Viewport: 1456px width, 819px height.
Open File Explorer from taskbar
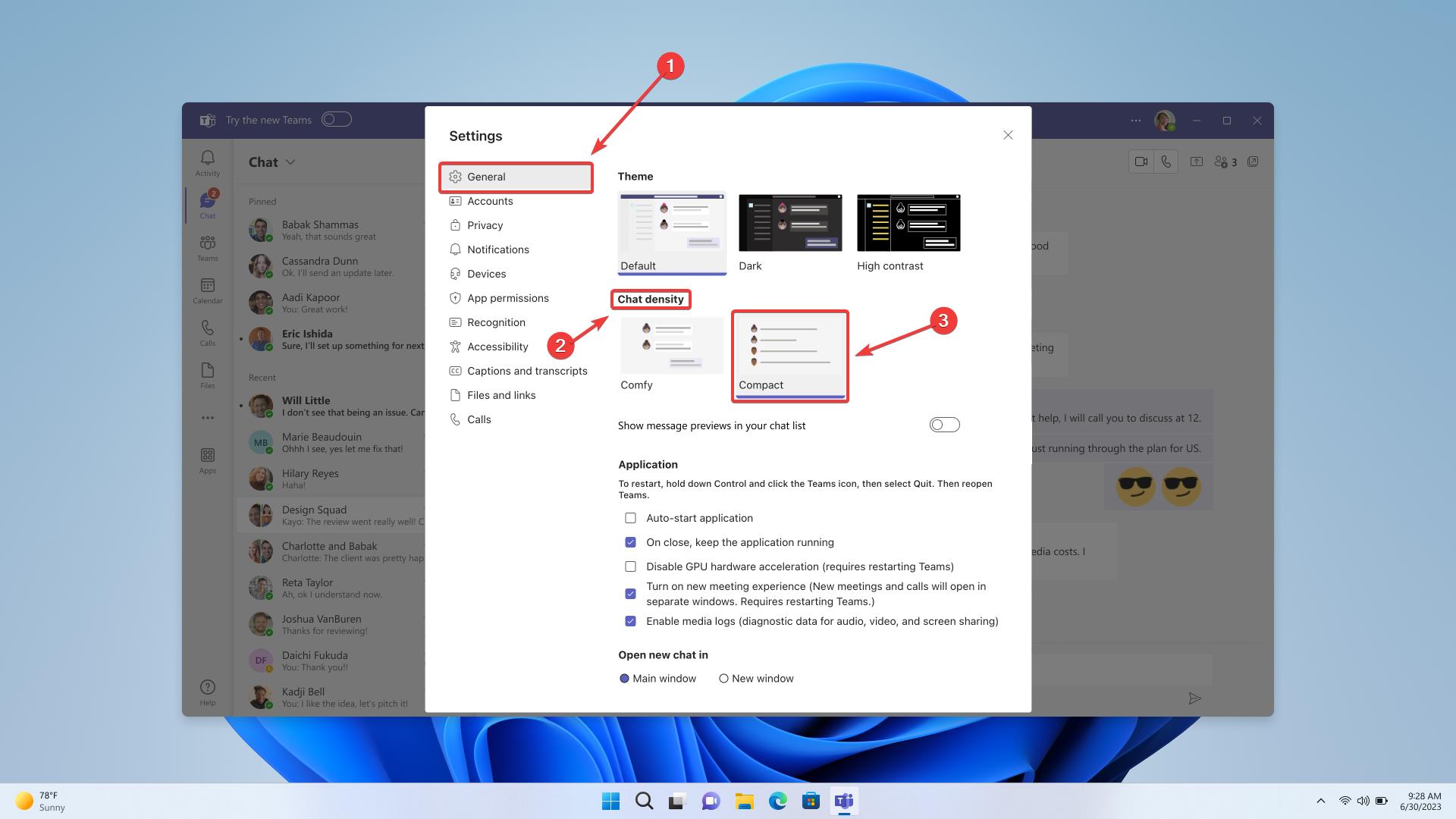[744, 801]
